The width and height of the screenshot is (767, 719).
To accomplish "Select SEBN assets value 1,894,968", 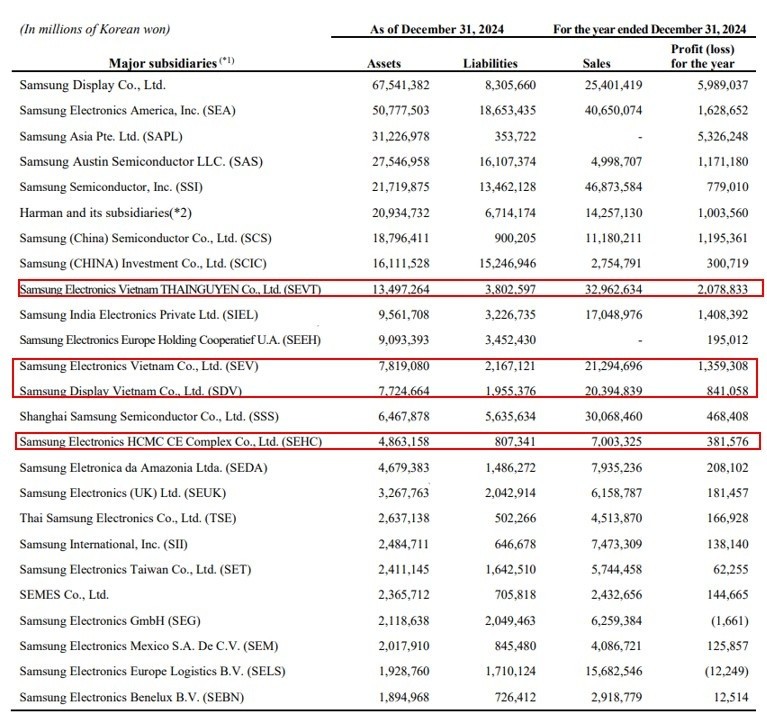I will pos(404,697).
